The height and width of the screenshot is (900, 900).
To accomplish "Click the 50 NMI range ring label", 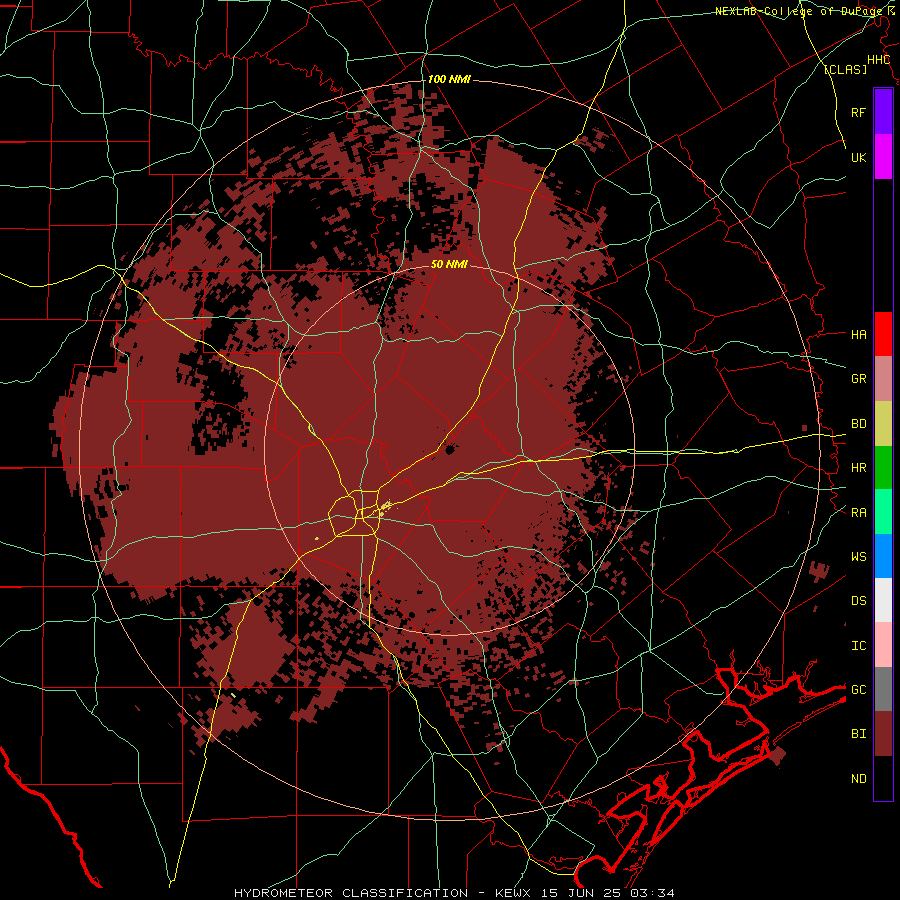I will (449, 265).
